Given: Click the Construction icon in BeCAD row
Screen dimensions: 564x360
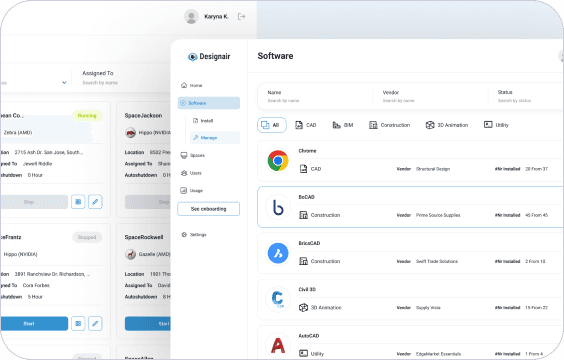Looking at the screenshot, I should (304, 215).
